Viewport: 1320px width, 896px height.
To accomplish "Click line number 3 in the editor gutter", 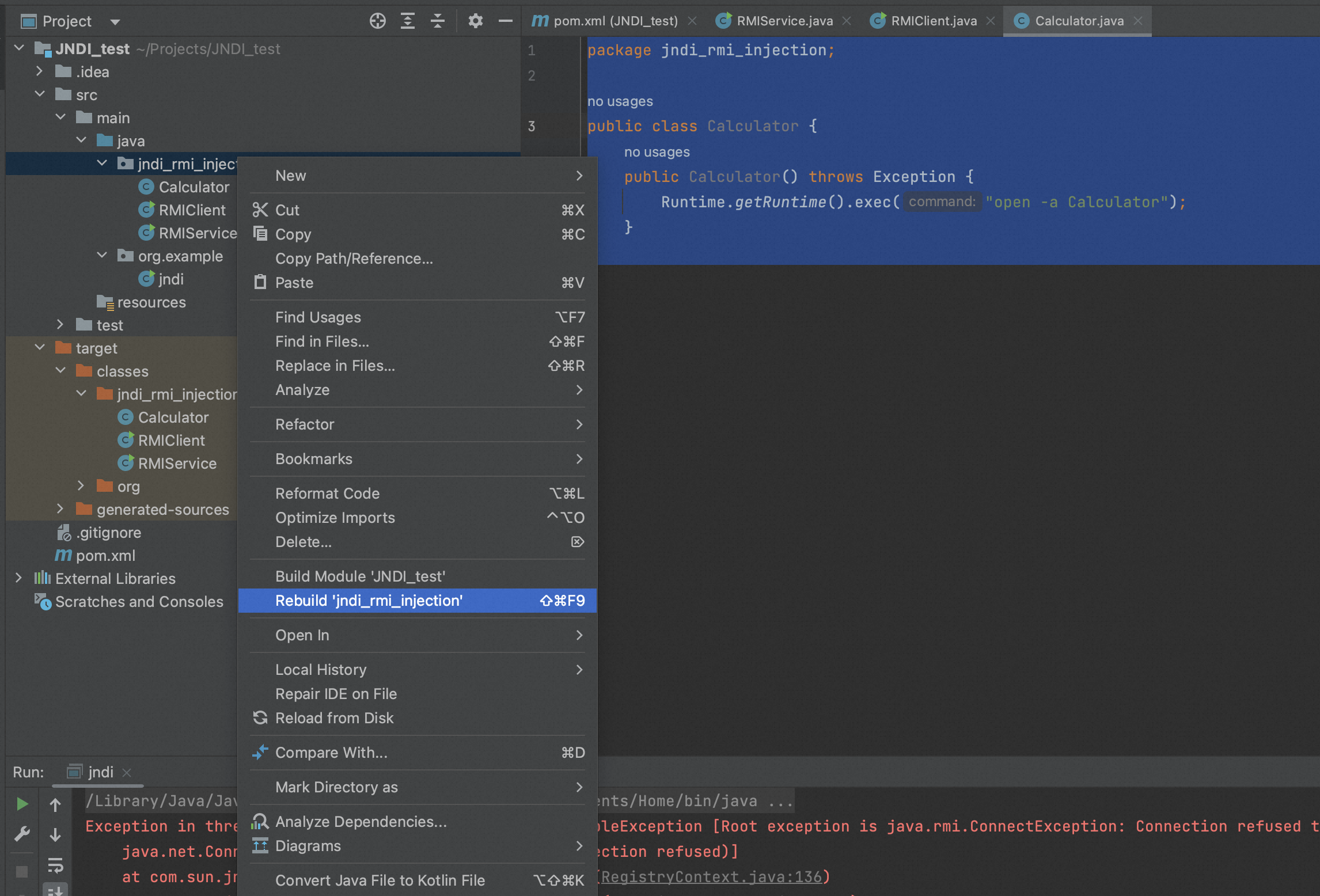I will coord(532,126).
